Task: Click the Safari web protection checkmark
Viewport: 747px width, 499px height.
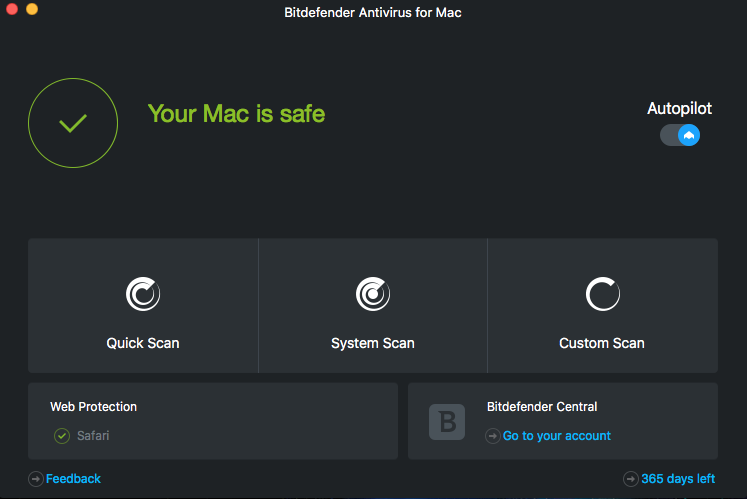Action: pos(62,436)
